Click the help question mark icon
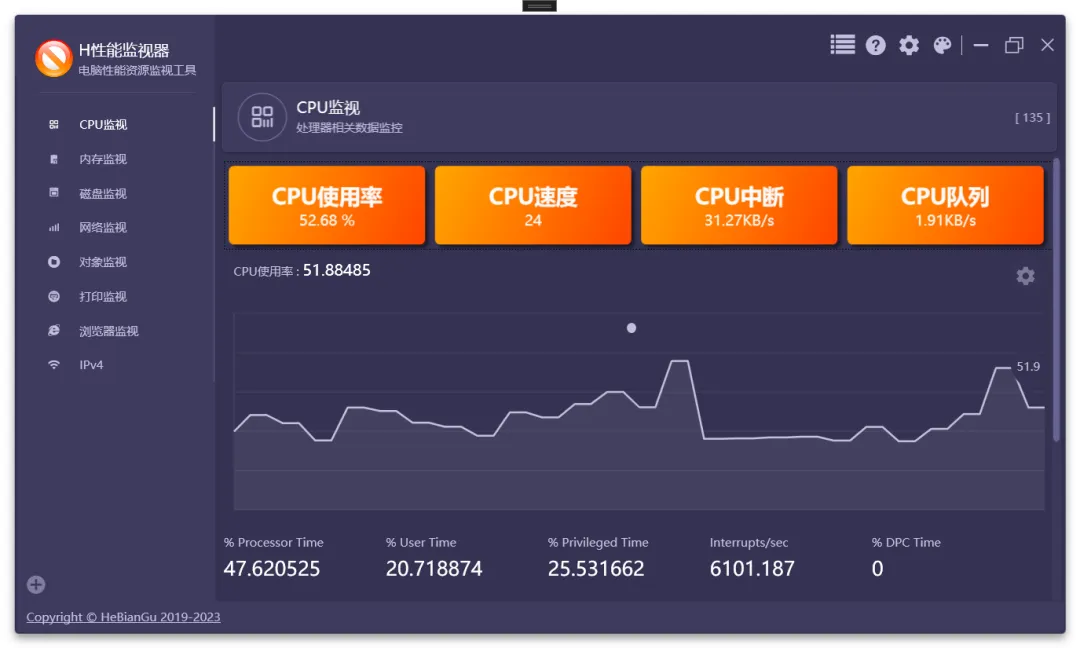 [x=876, y=45]
